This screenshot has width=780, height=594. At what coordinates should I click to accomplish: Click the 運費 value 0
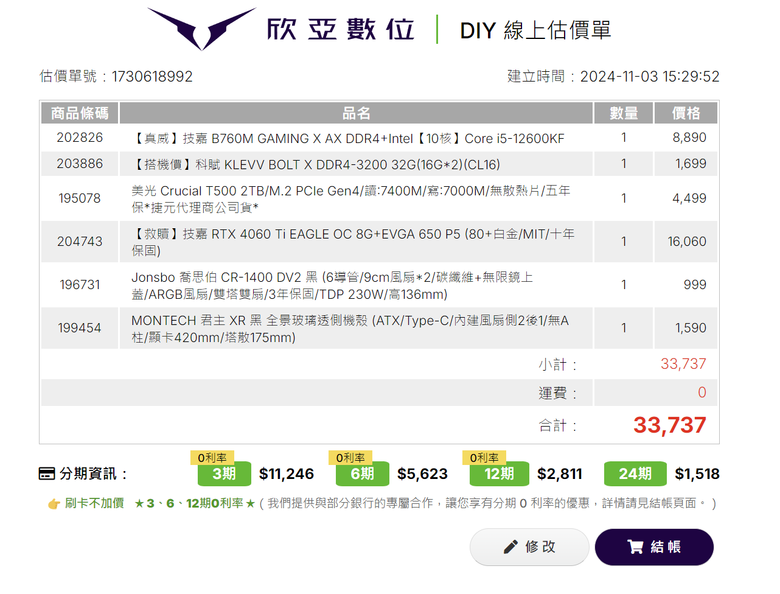[x=702, y=392]
